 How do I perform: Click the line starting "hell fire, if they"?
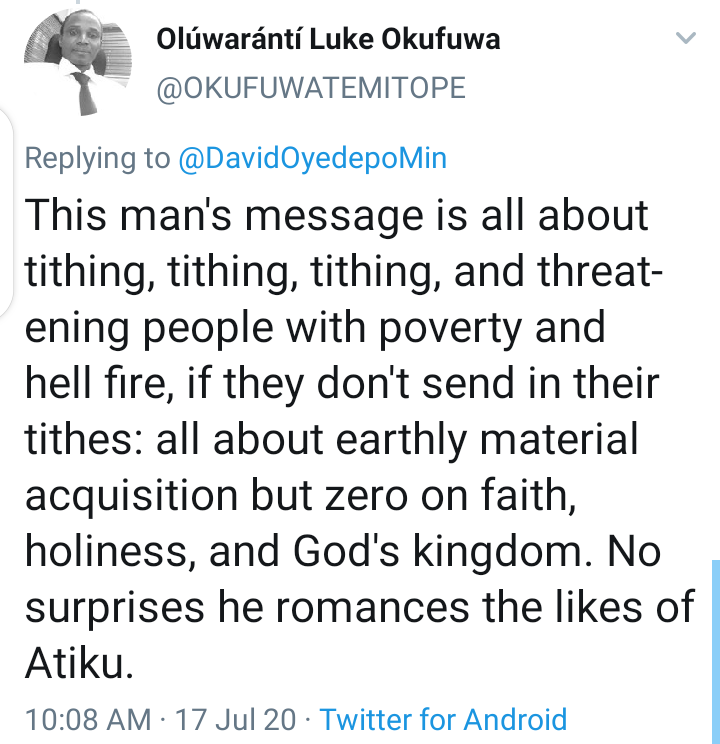(x=342, y=384)
